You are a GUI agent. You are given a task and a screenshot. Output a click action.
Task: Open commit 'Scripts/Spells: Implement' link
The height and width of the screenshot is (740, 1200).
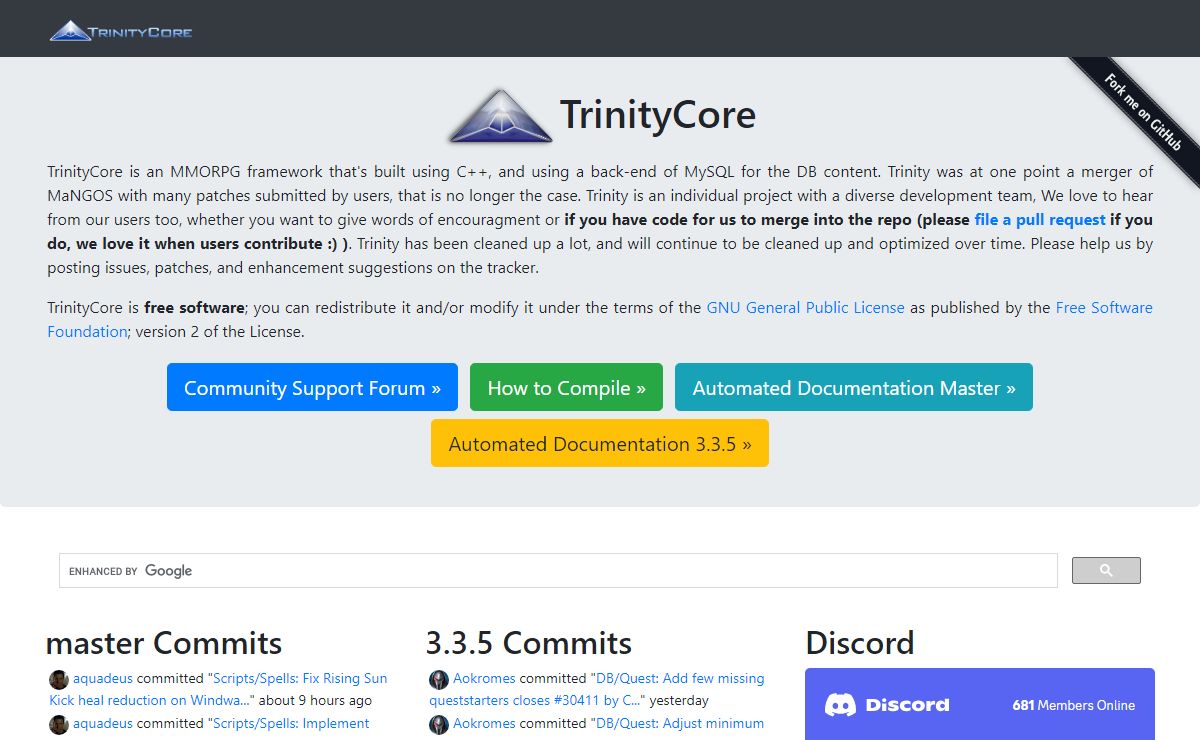pos(291,723)
